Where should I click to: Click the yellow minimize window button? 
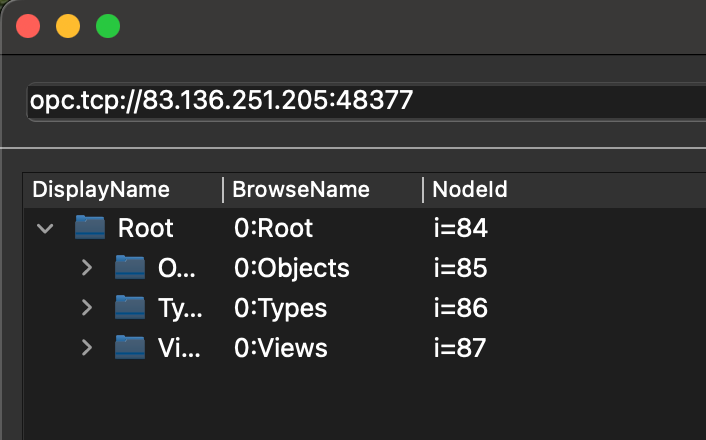[68, 26]
